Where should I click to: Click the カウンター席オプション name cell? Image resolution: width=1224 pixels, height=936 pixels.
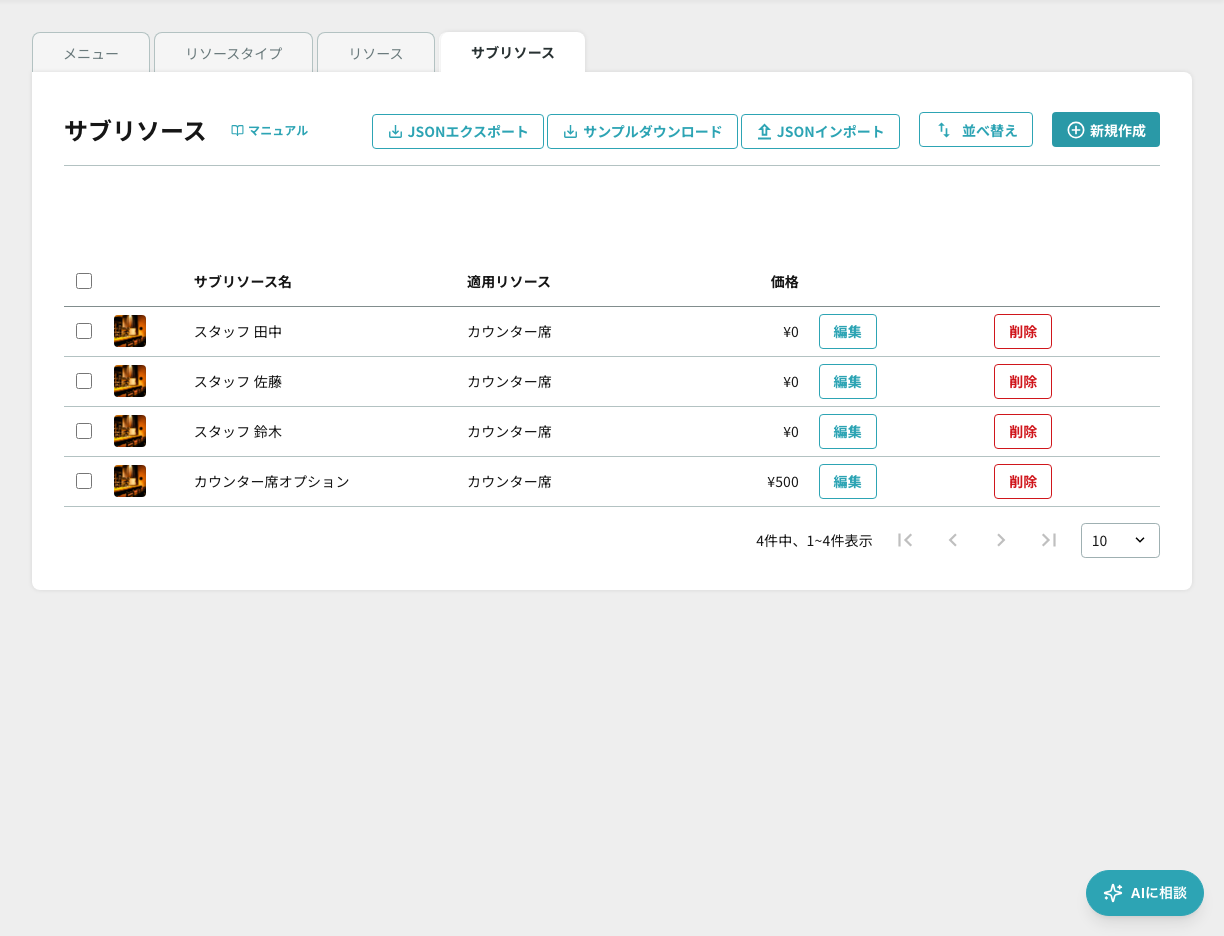tap(272, 482)
